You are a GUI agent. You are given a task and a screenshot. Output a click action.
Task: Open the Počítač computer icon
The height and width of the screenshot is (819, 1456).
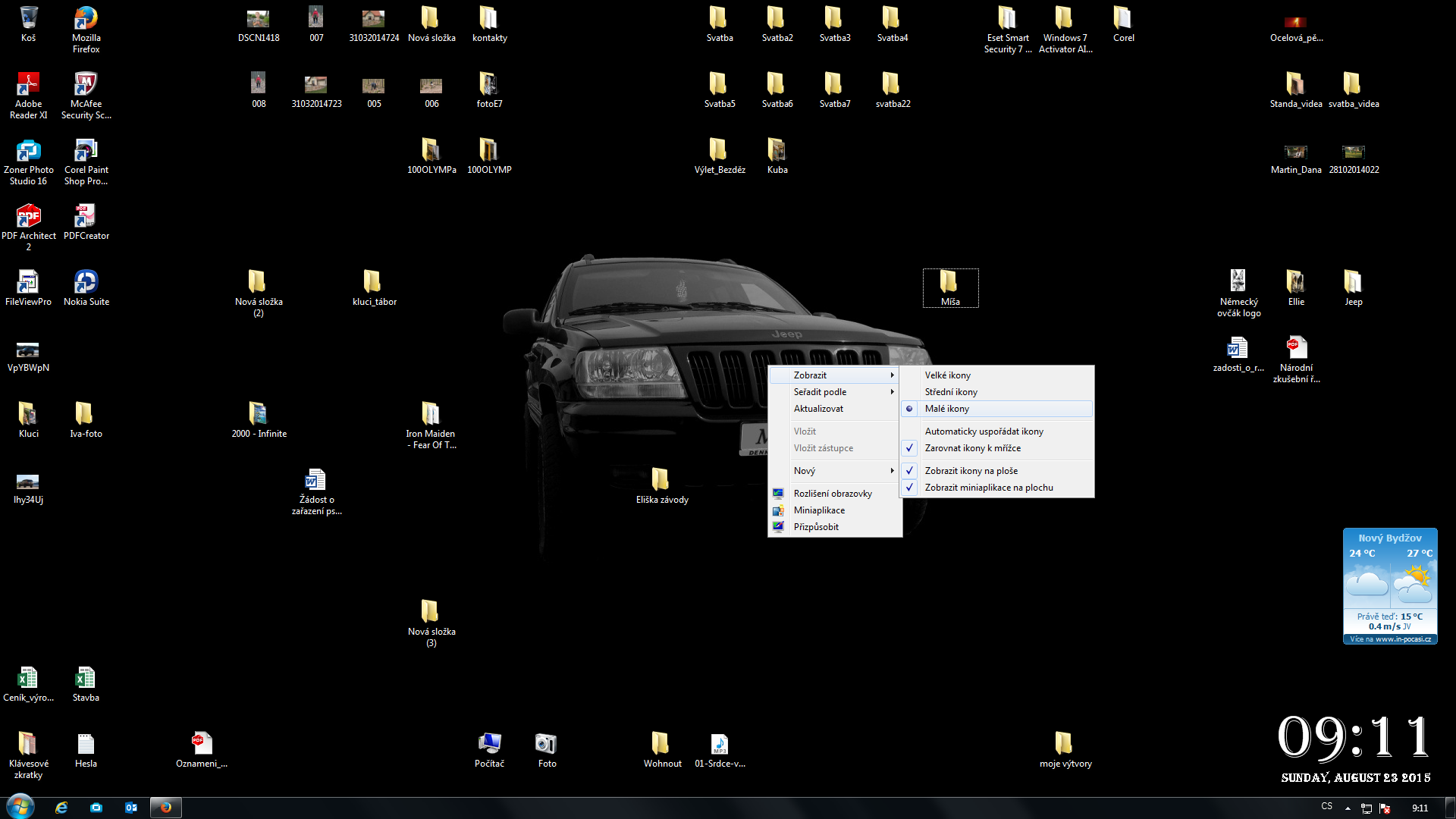click(489, 745)
